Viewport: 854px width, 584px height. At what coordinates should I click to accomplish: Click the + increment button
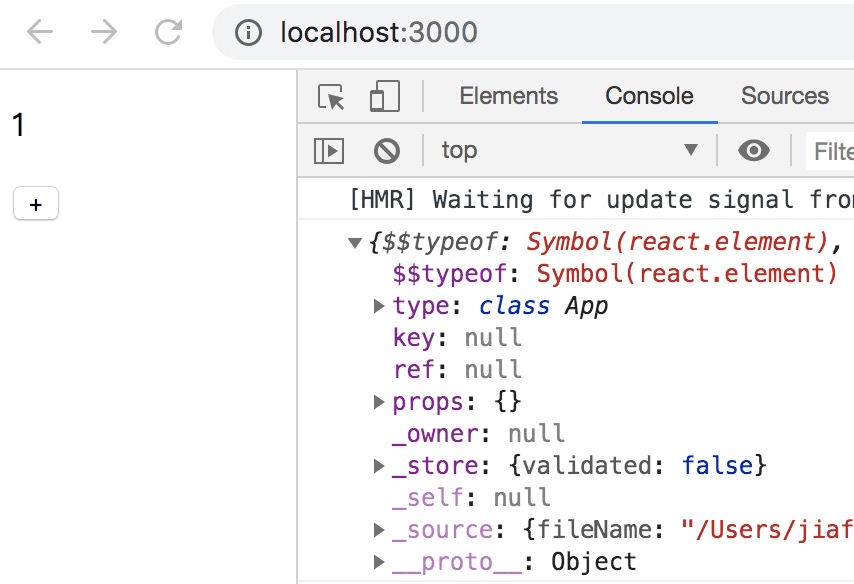click(36, 204)
